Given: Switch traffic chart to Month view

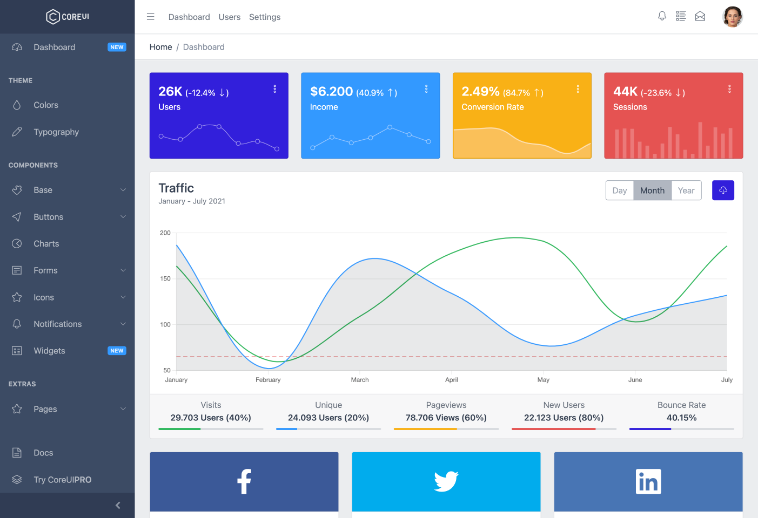Looking at the screenshot, I should point(652,190).
